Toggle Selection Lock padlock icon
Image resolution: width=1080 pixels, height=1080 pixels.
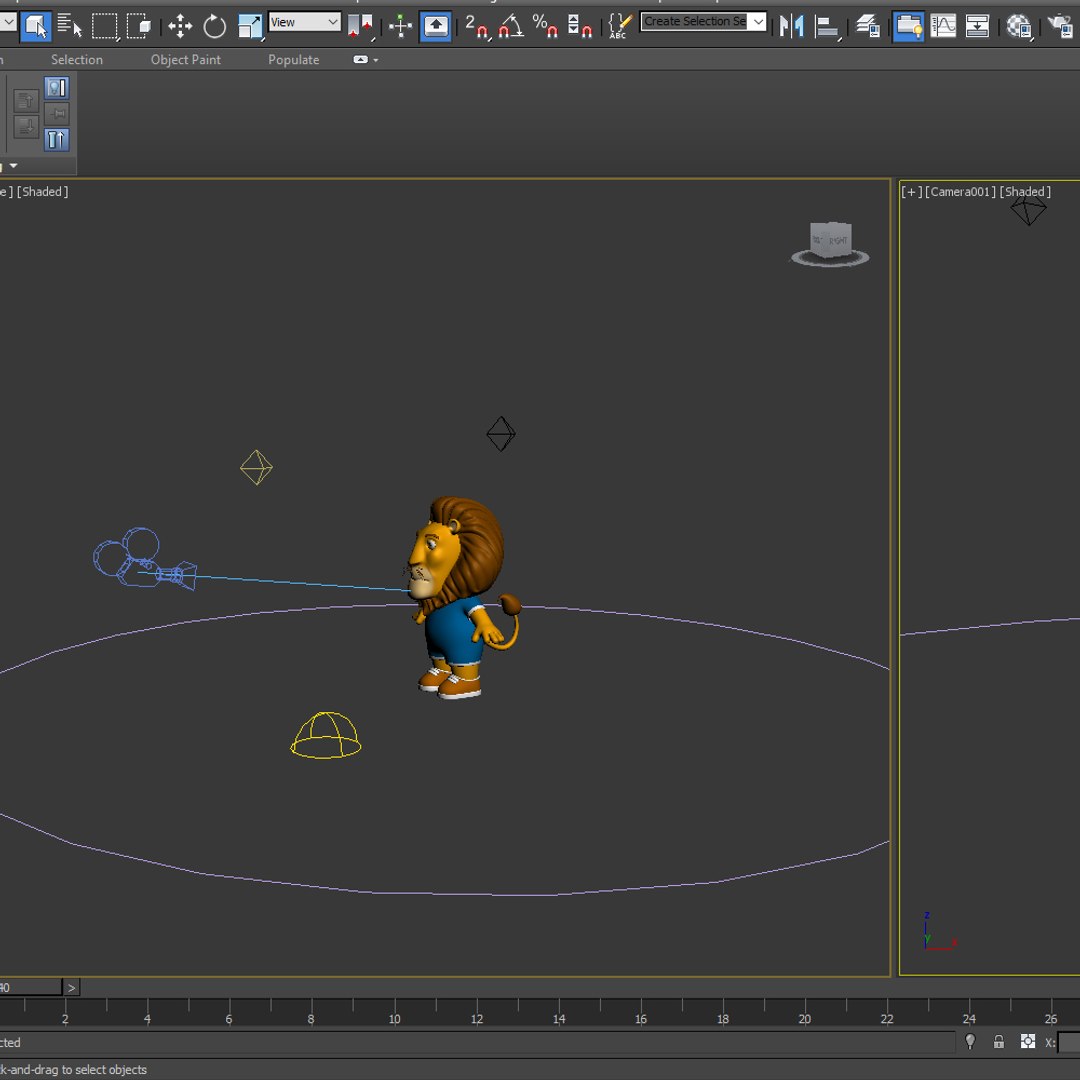(x=999, y=1041)
